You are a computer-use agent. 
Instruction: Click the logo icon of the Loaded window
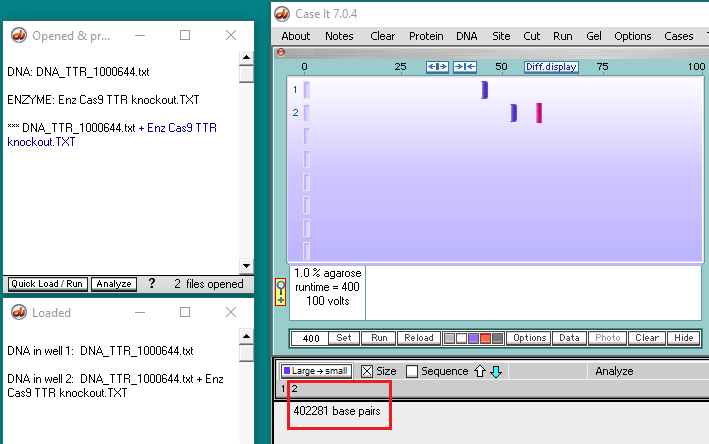(x=19, y=312)
